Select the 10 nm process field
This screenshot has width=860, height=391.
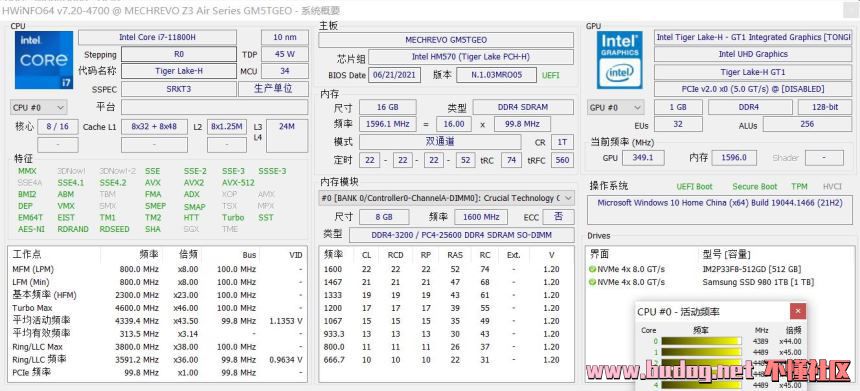point(285,37)
